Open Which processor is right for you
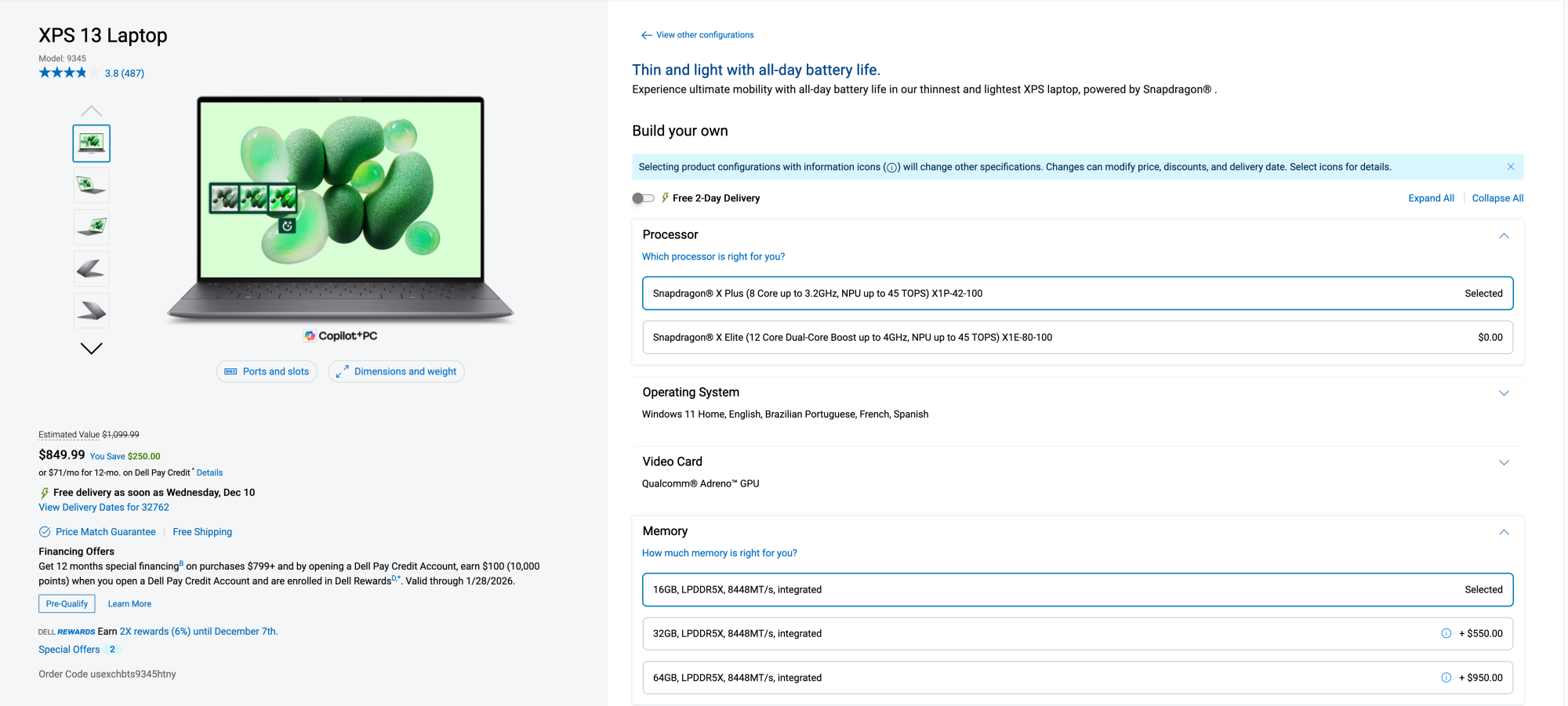The image size is (1568, 706). coord(713,257)
